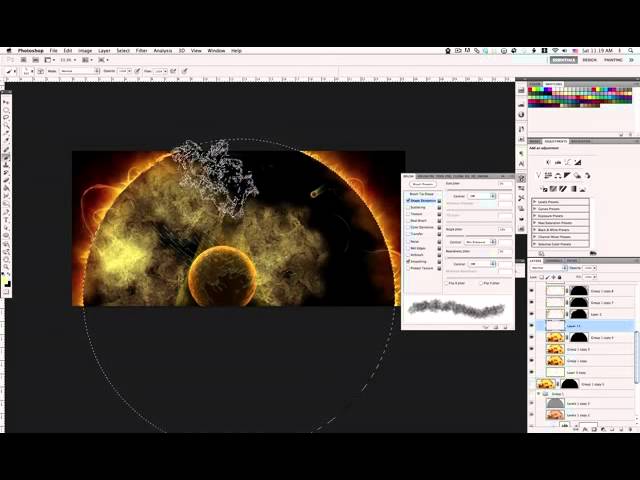The height and width of the screenshot is (480, 640).
Task: Open the File menu
Action: (53, 51)
